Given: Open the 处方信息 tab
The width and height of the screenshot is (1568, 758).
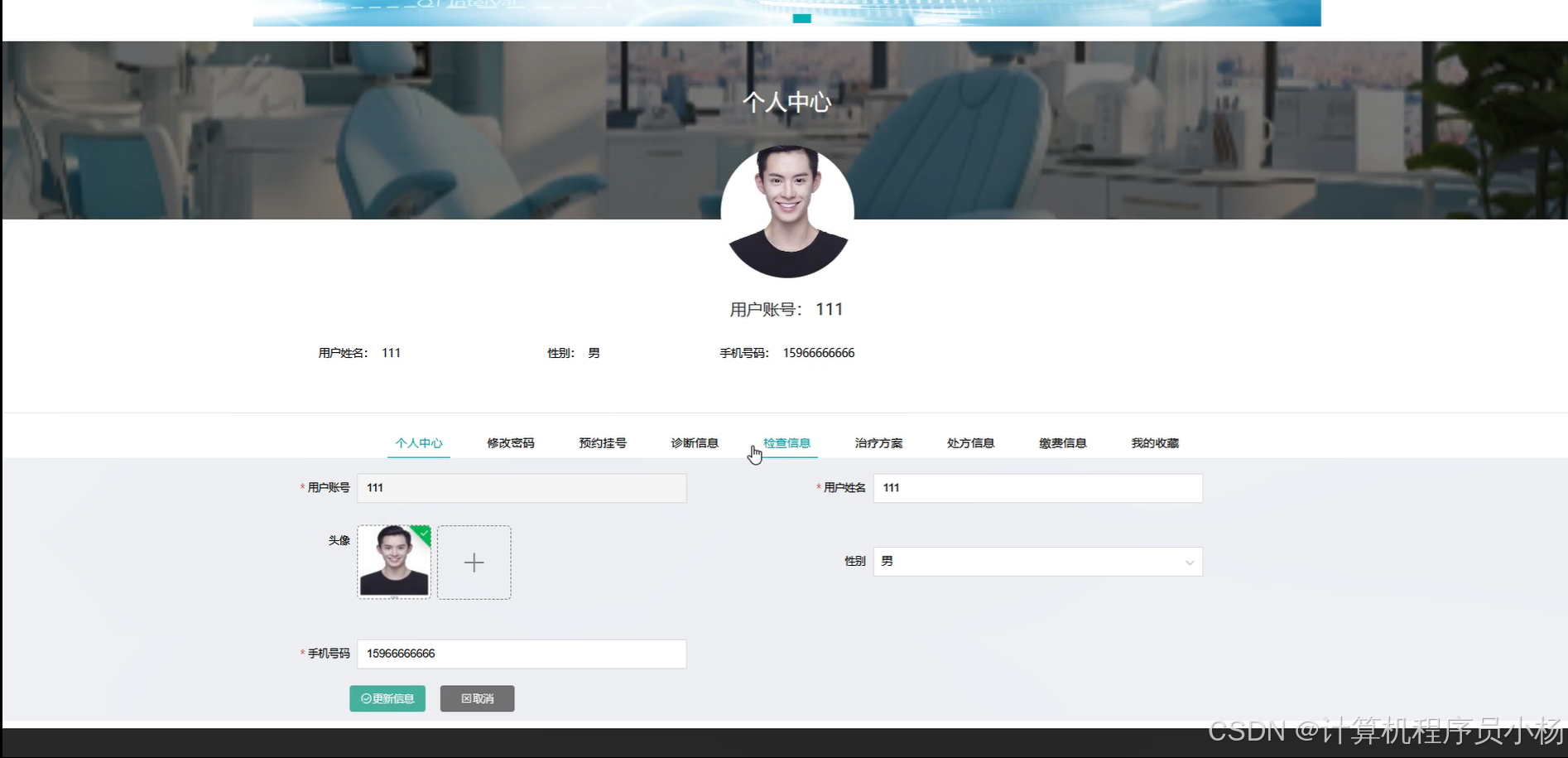Looking at the screenshot, I should coord(970,443).
